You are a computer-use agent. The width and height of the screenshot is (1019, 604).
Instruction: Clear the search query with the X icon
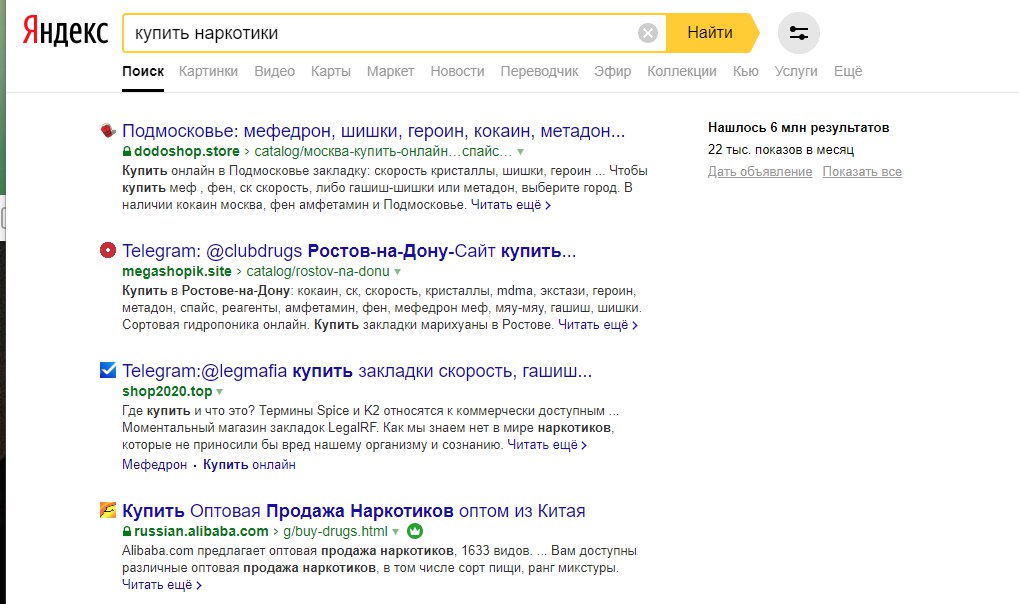[x=647, y=33]
